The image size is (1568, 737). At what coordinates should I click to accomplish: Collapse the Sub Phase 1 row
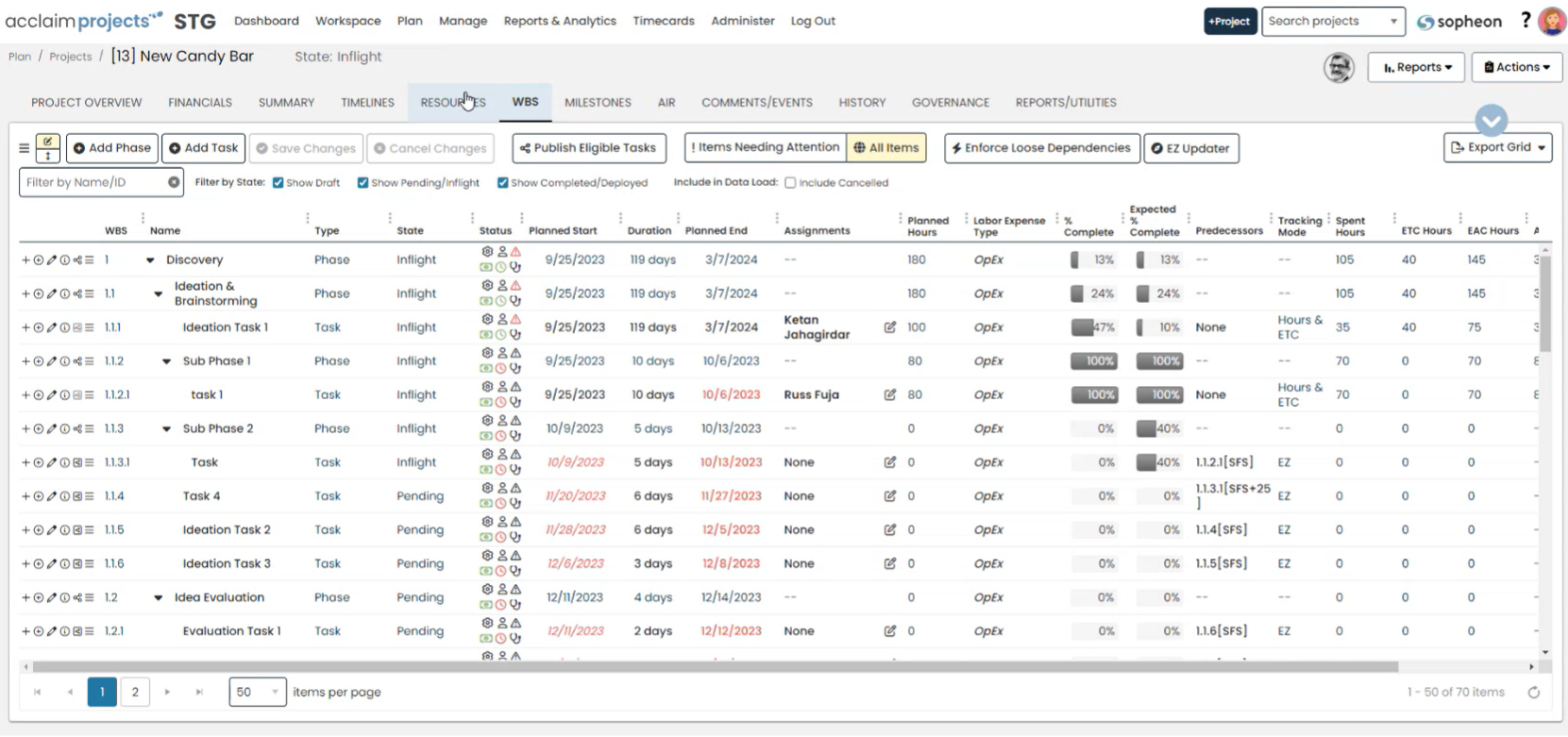point(166,361)
